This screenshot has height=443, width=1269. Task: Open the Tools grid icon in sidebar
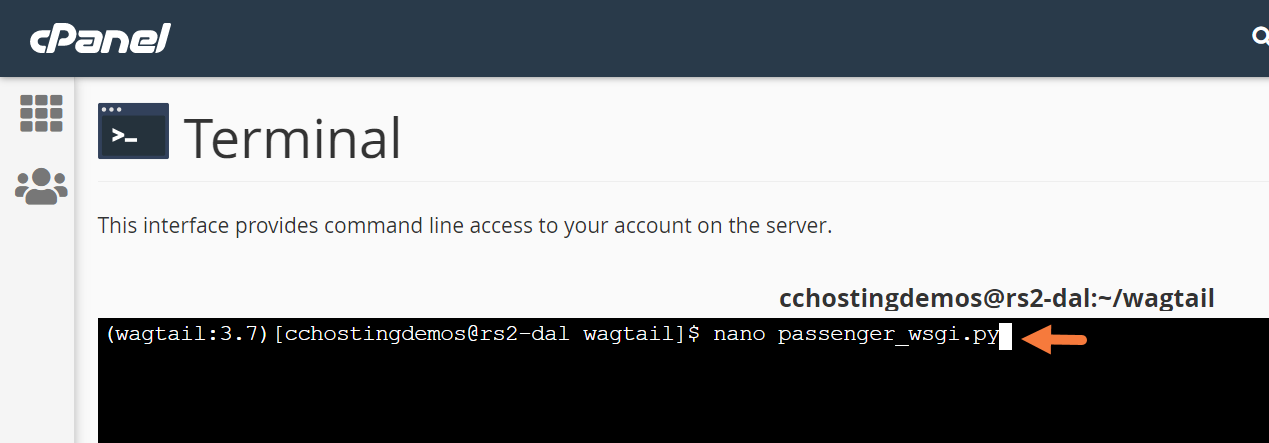point(41,114)
